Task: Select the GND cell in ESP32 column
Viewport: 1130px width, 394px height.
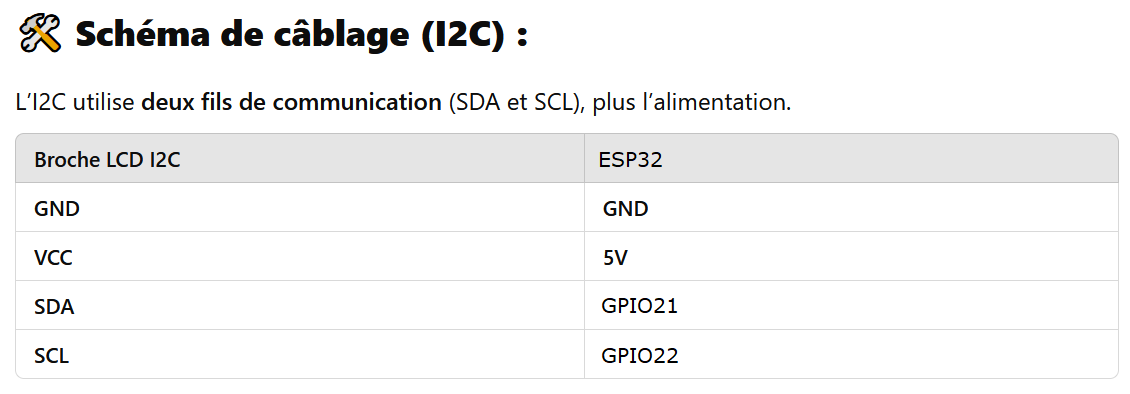Action: click(851, 208)
